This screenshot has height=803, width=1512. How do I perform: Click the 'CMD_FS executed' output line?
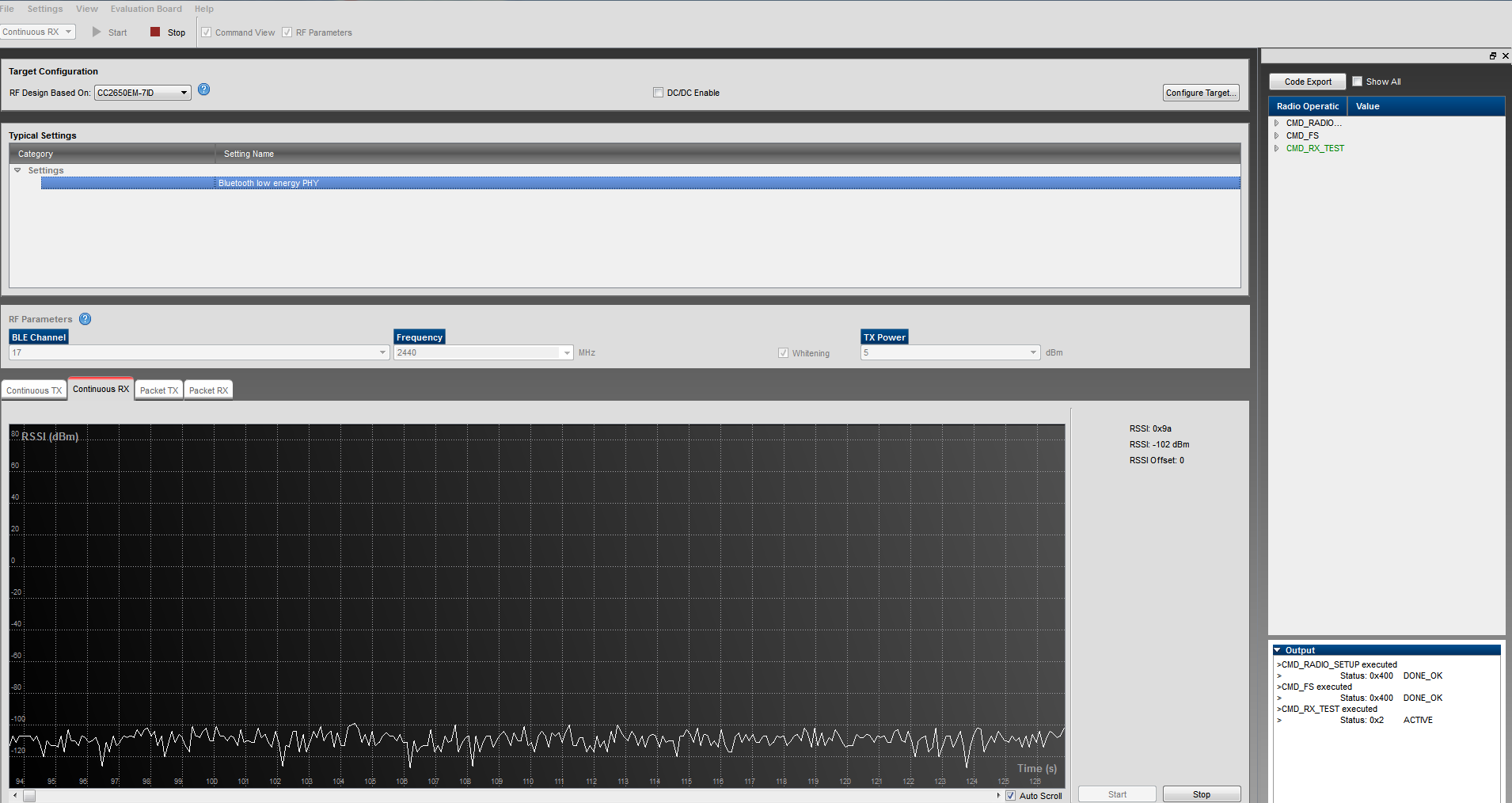1314,687
